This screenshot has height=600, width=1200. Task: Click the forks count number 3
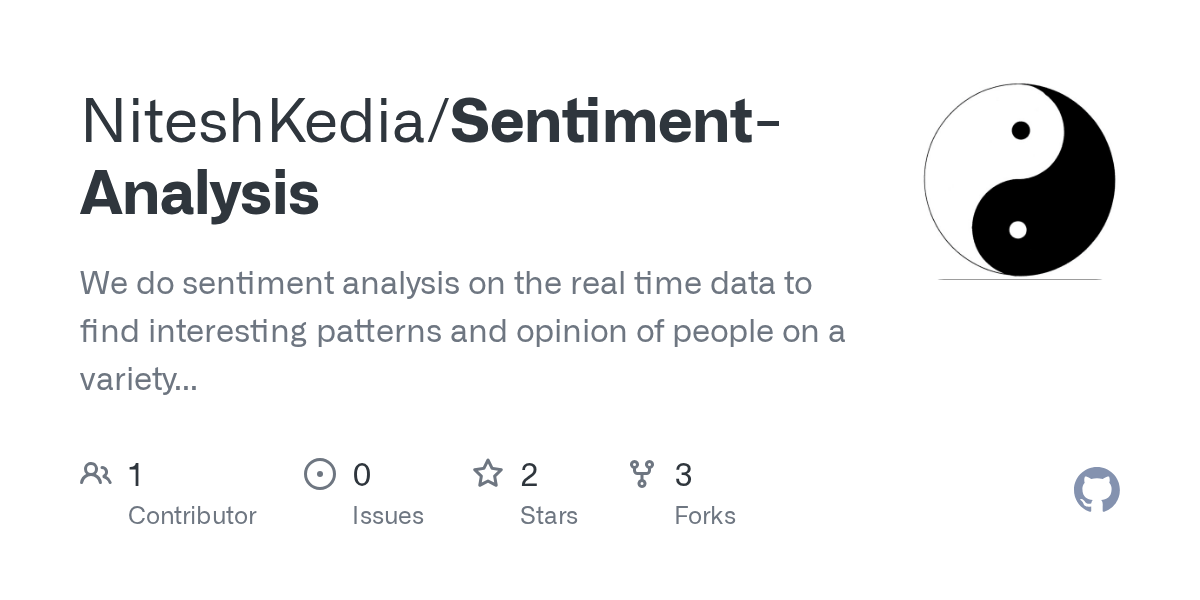pos(684,474)
